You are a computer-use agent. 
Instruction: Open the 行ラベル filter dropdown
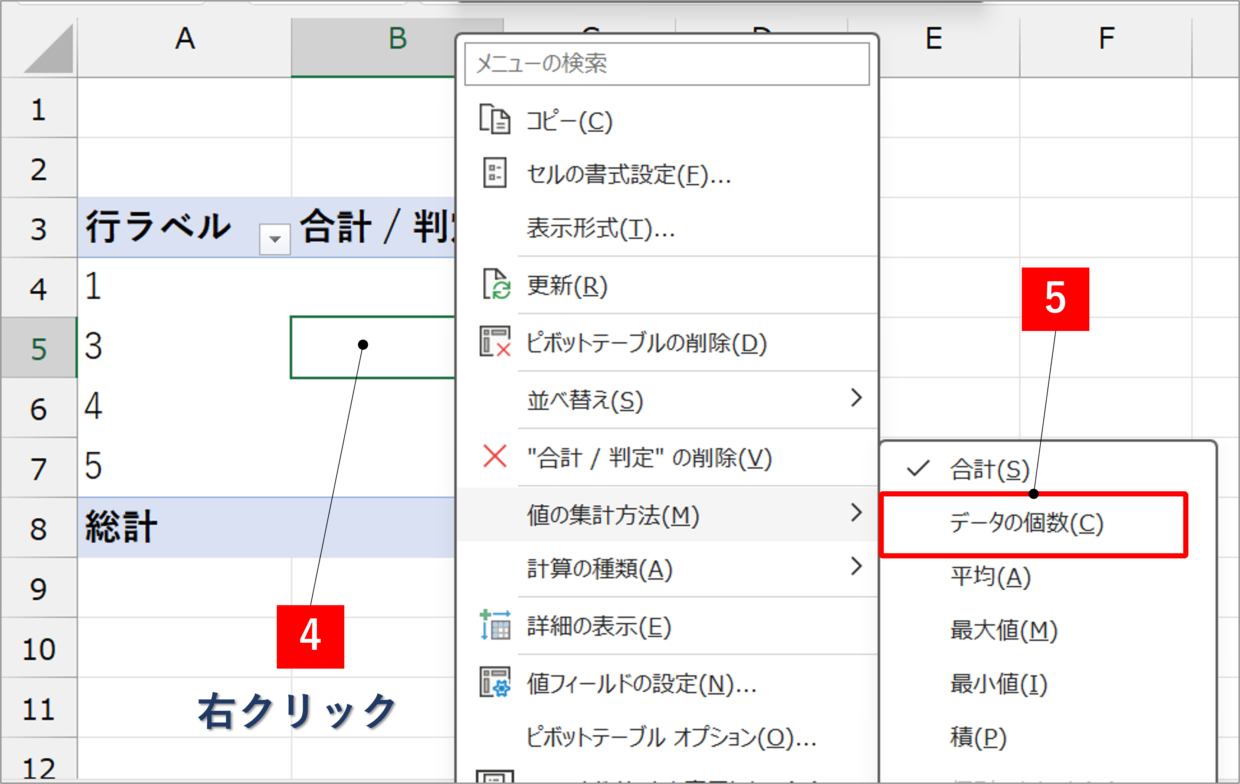(273, 239)
